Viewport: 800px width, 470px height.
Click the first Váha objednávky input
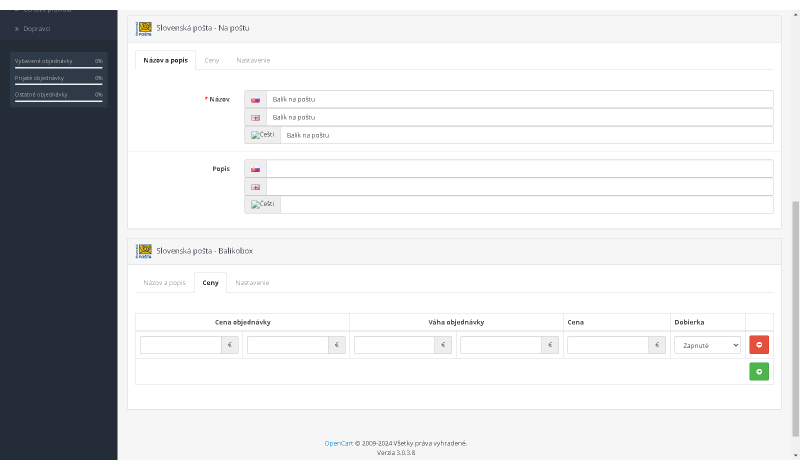(x=394, y=345)
